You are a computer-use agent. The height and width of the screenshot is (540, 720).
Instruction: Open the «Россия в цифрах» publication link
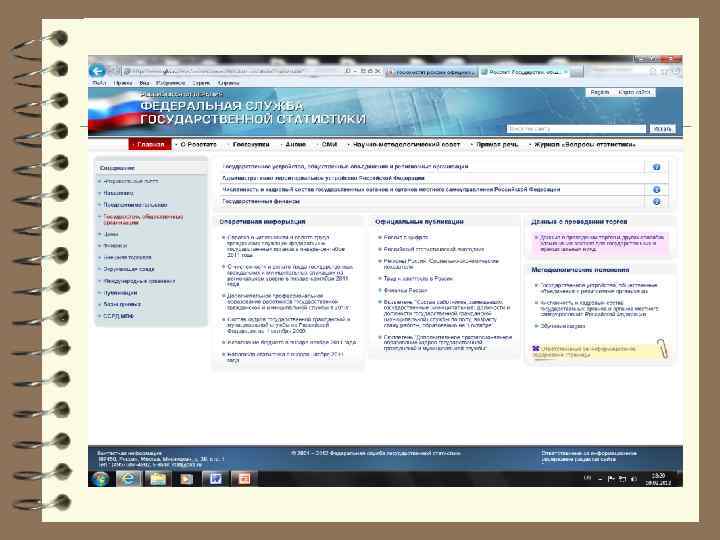click(x=405, y=237)
